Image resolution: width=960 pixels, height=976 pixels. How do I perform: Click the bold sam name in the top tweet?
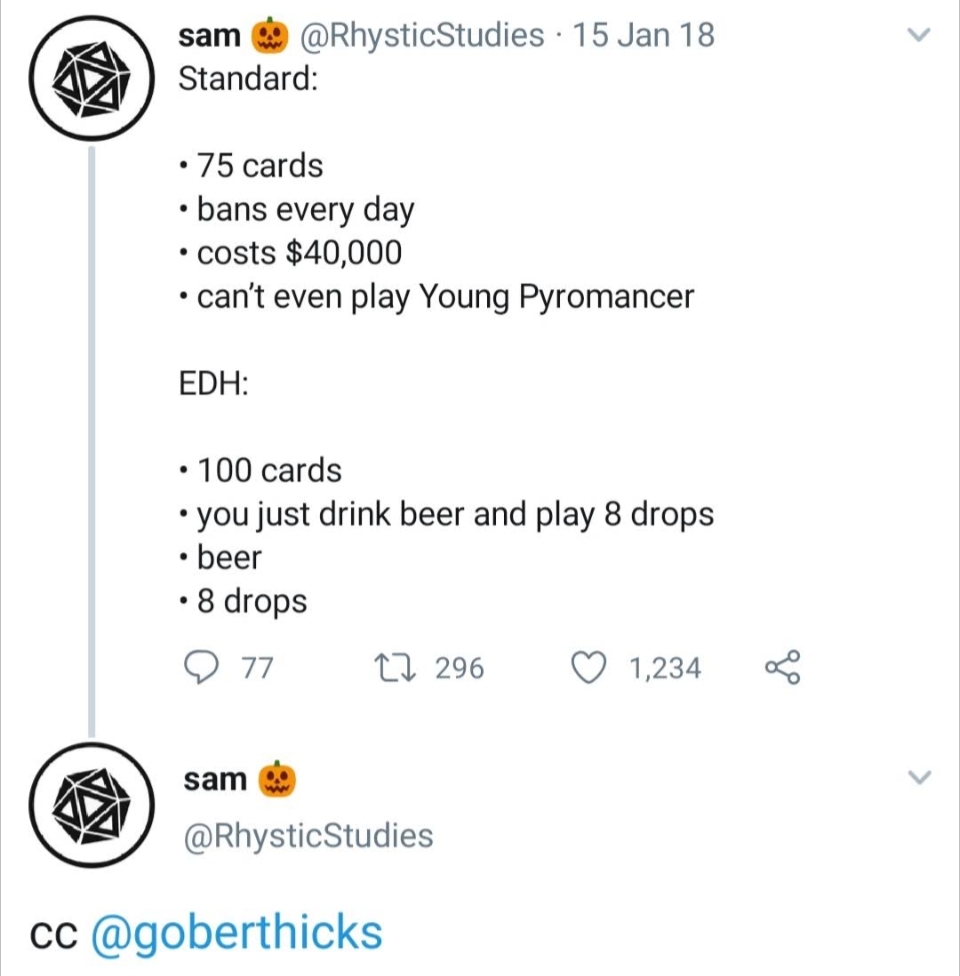pyautogui.click(x=209, y=36)
